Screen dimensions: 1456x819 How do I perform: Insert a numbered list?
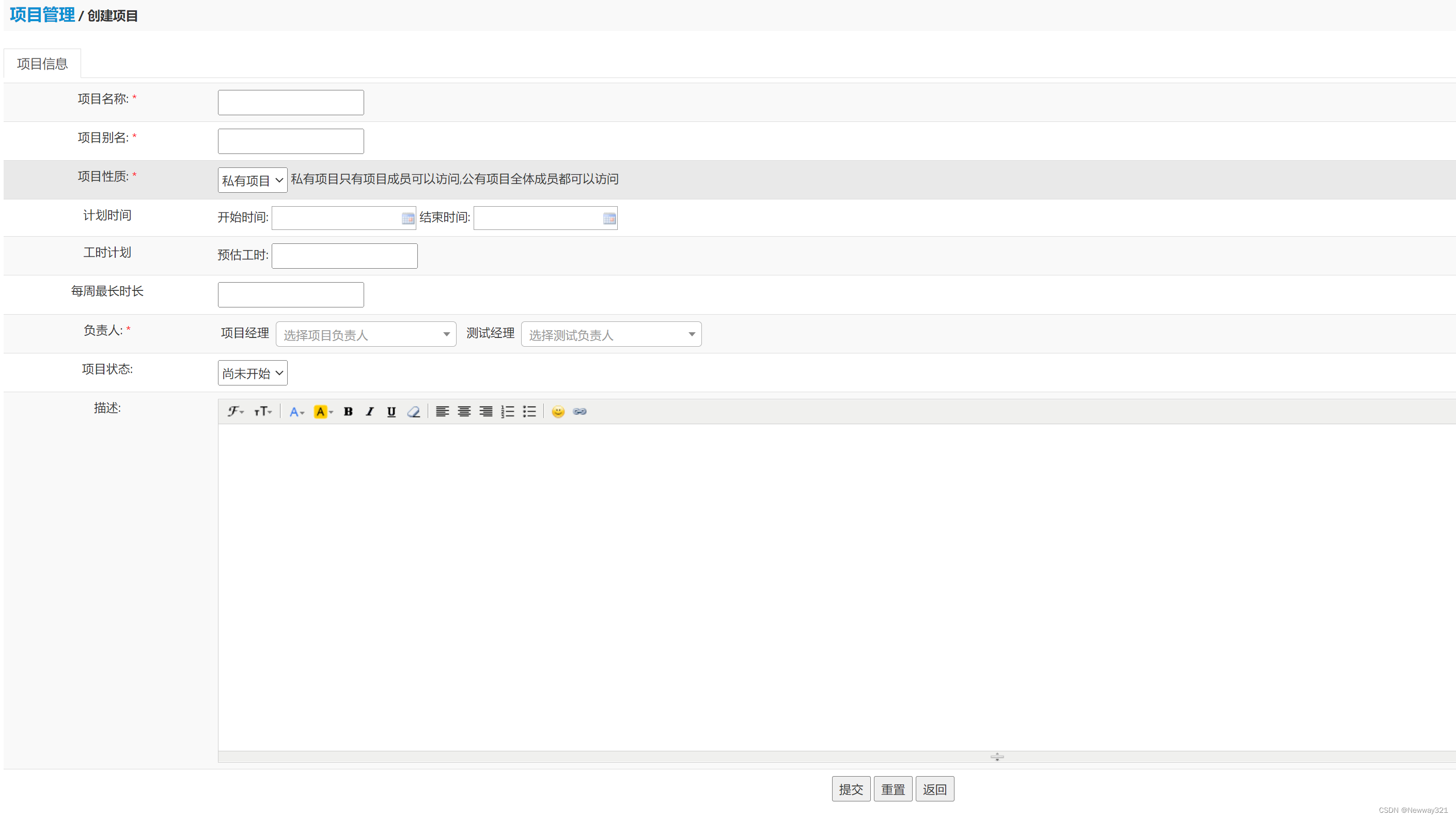pos(508,412)
